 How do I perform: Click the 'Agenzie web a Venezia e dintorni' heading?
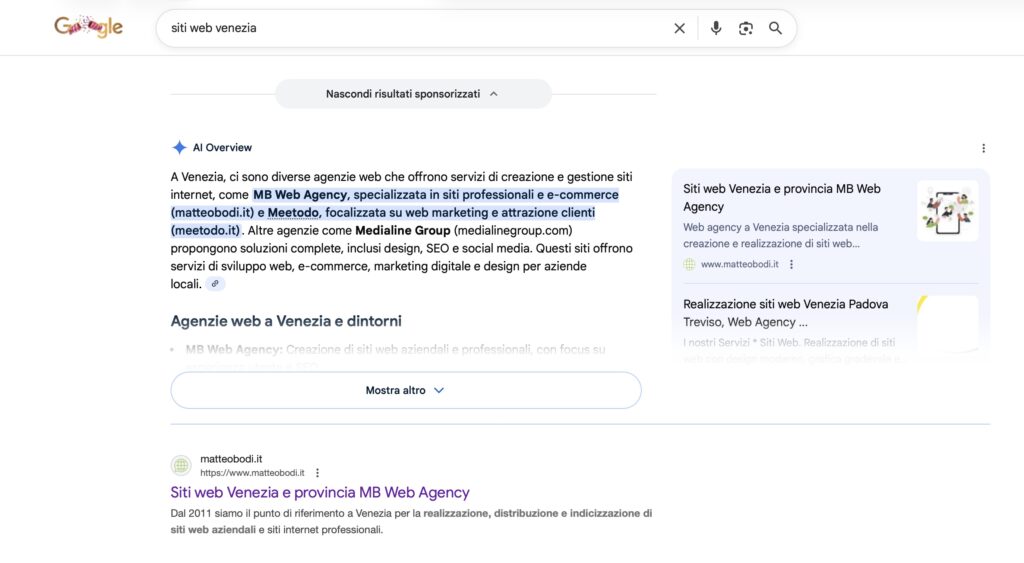[x=286, y=321]
